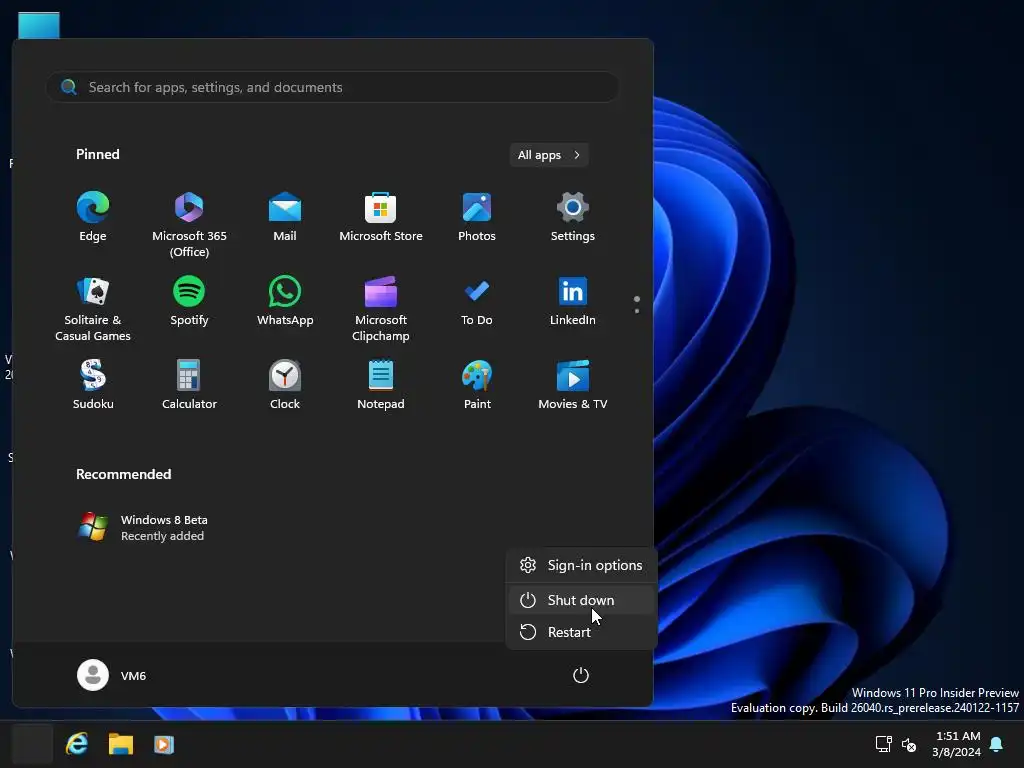Image resolution: width=1024 pixels, height=768 pixels.
Task: Open Paint
Action: tap(477, 385)
